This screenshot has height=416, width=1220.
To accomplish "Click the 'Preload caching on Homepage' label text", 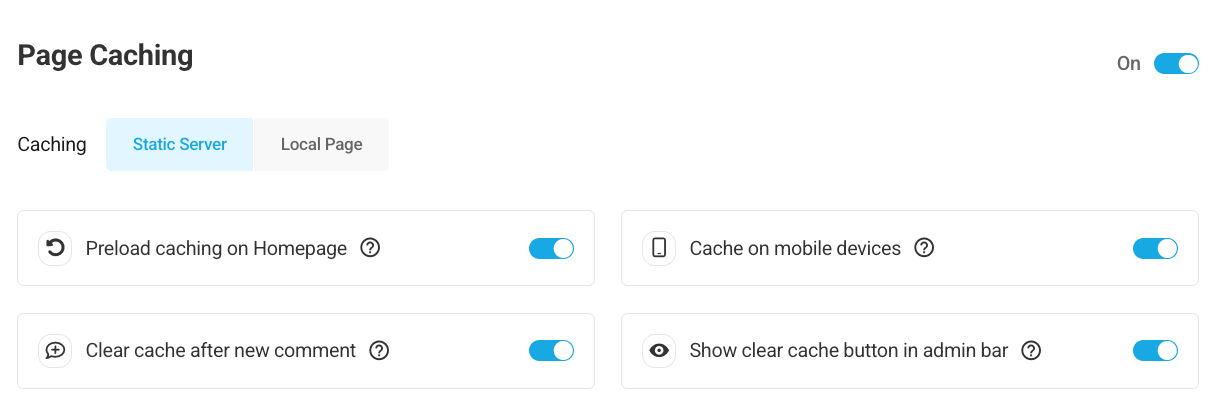I will tap(216, 248).
